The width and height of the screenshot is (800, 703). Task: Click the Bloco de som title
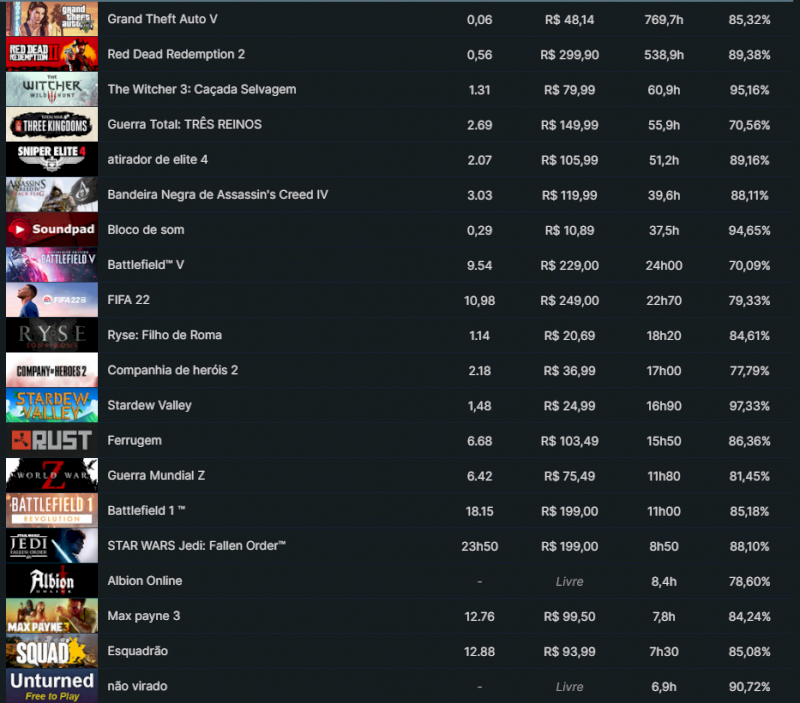(x=146, y=230)
